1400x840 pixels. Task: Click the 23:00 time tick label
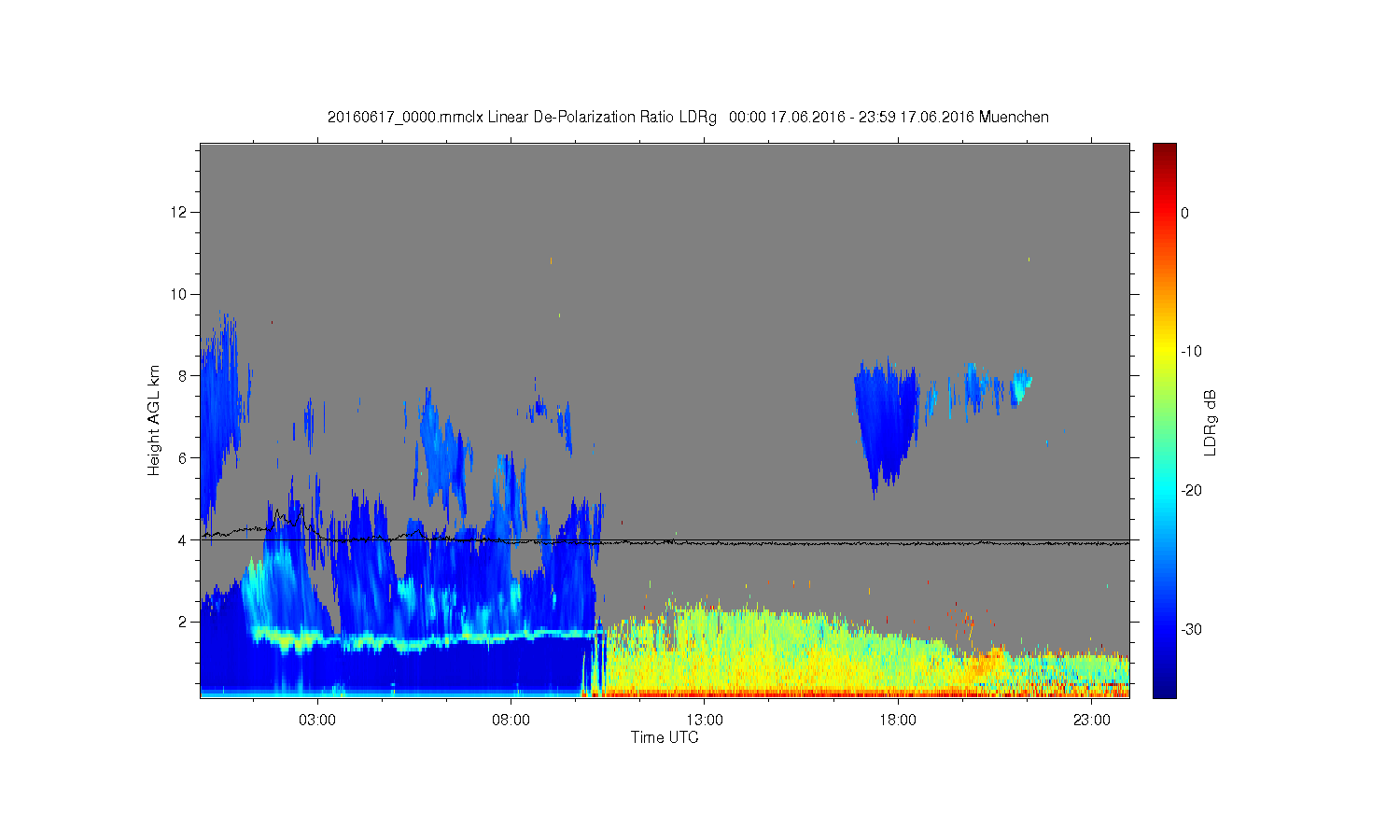pyautogui.click(x=1092, y=721)
